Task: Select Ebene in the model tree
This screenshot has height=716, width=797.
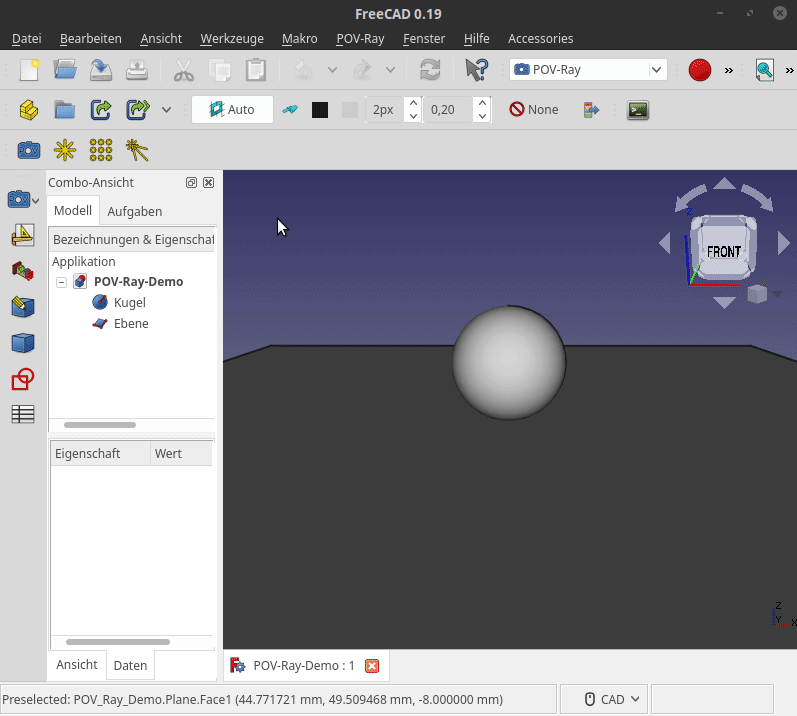Action: [131, 324]
